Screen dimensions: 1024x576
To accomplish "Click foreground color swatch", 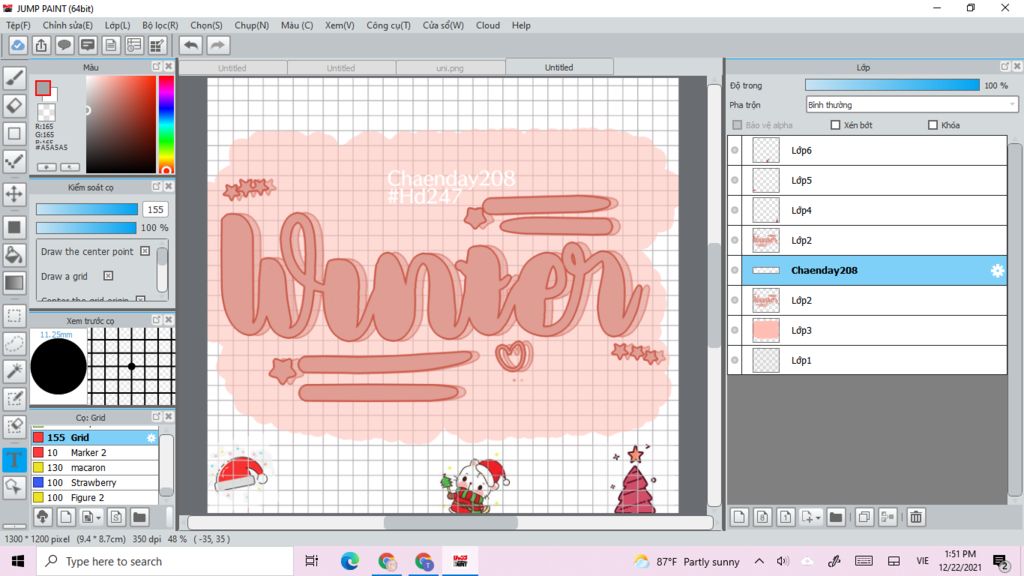I will 43,88.
